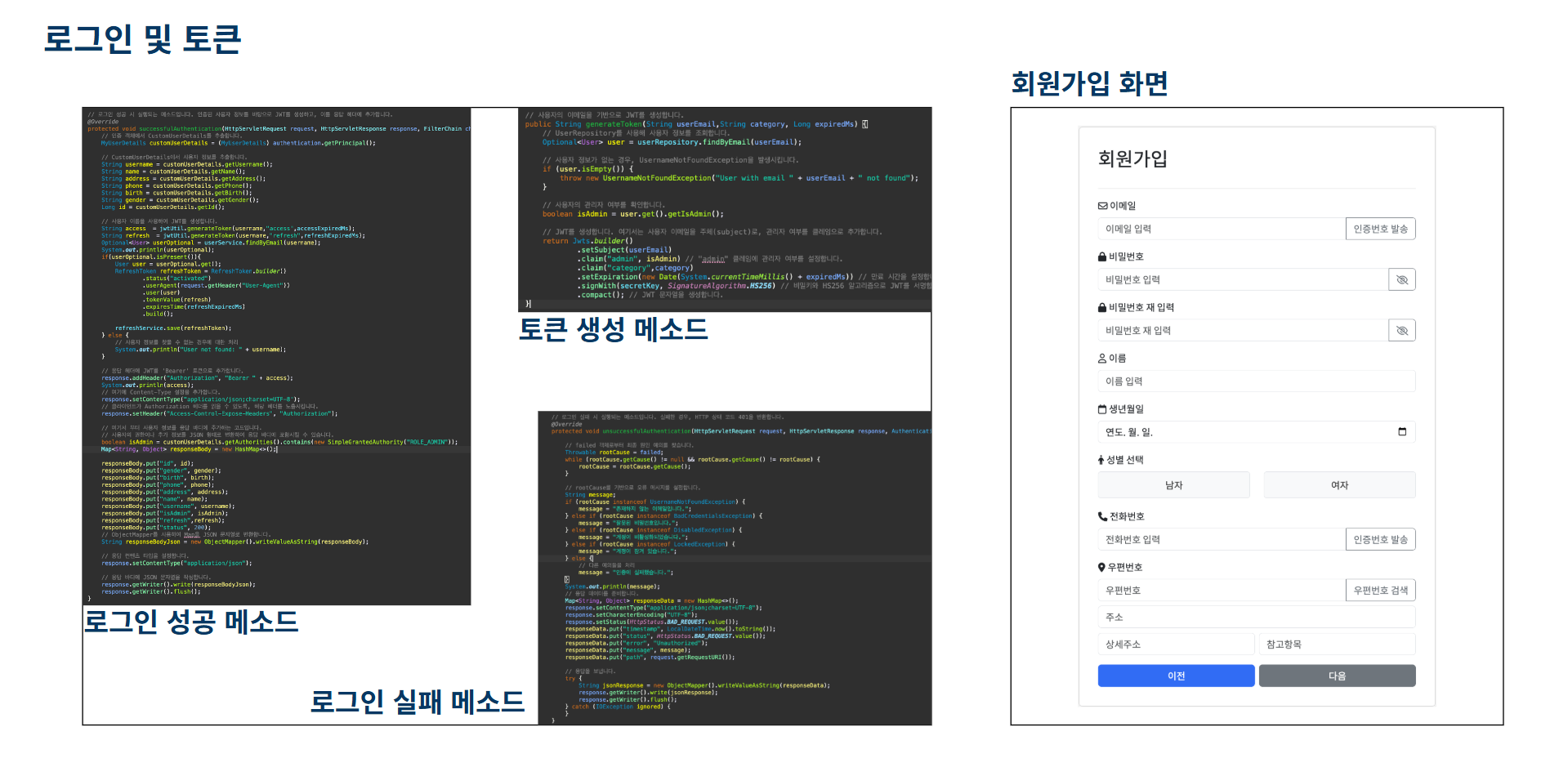
Task: Focus the 이메일 입력 text field
Action: point(1221,229)
